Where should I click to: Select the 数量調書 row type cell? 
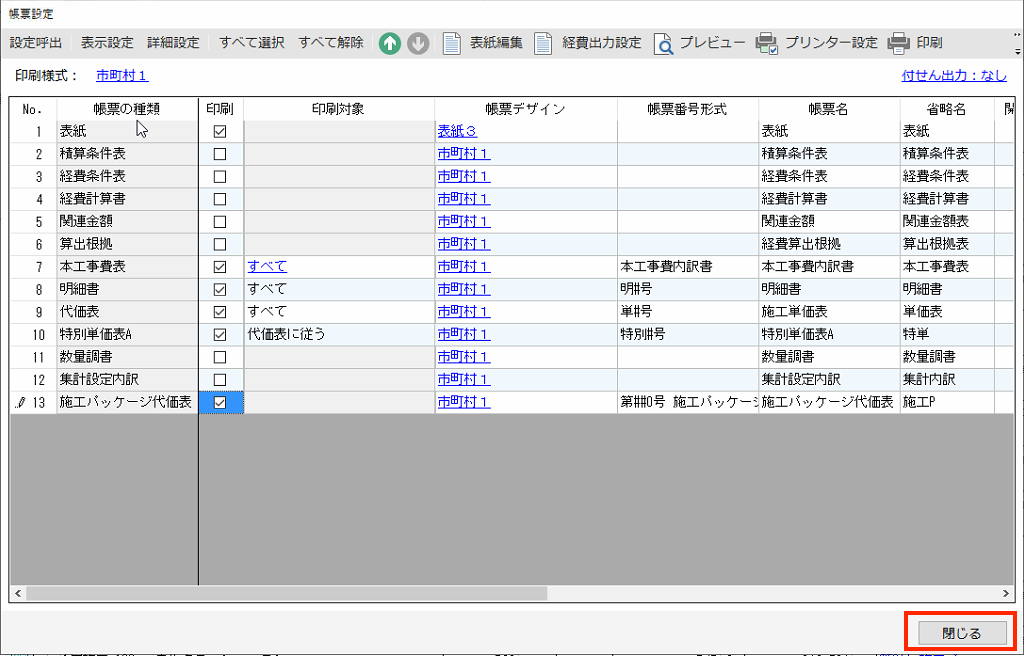tap(127, 357)
